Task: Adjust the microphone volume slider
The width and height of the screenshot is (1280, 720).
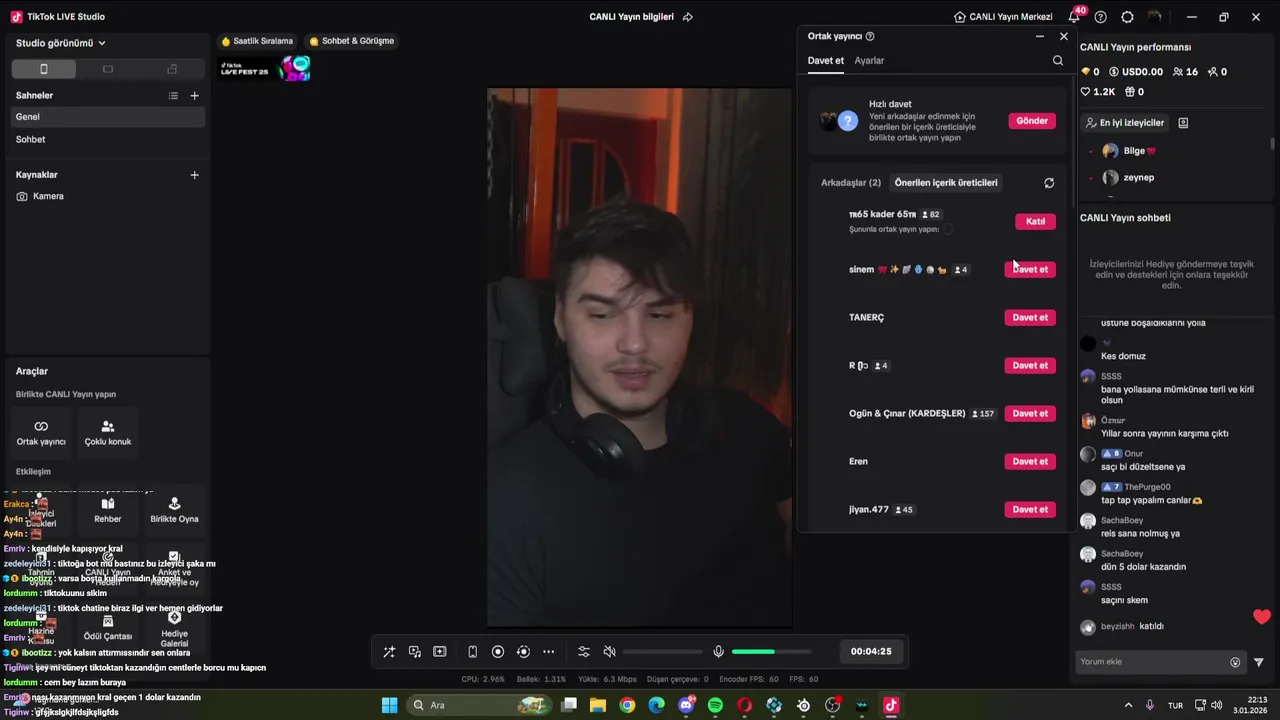Action: (771, 652)
